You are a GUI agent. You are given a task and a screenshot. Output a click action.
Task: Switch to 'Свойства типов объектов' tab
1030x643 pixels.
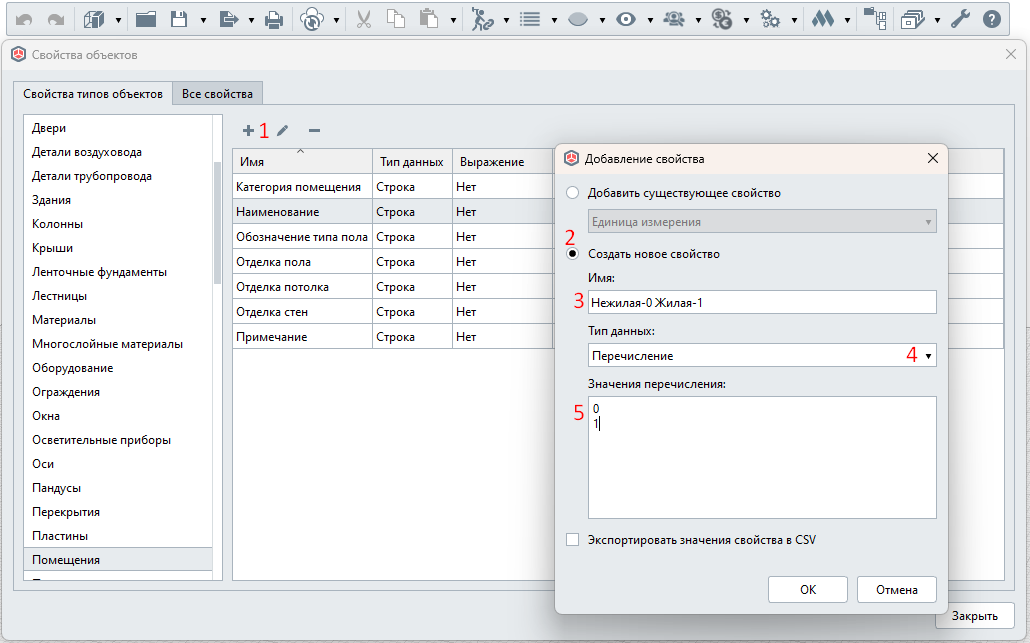pyautogui.click(x=93, y=94)
